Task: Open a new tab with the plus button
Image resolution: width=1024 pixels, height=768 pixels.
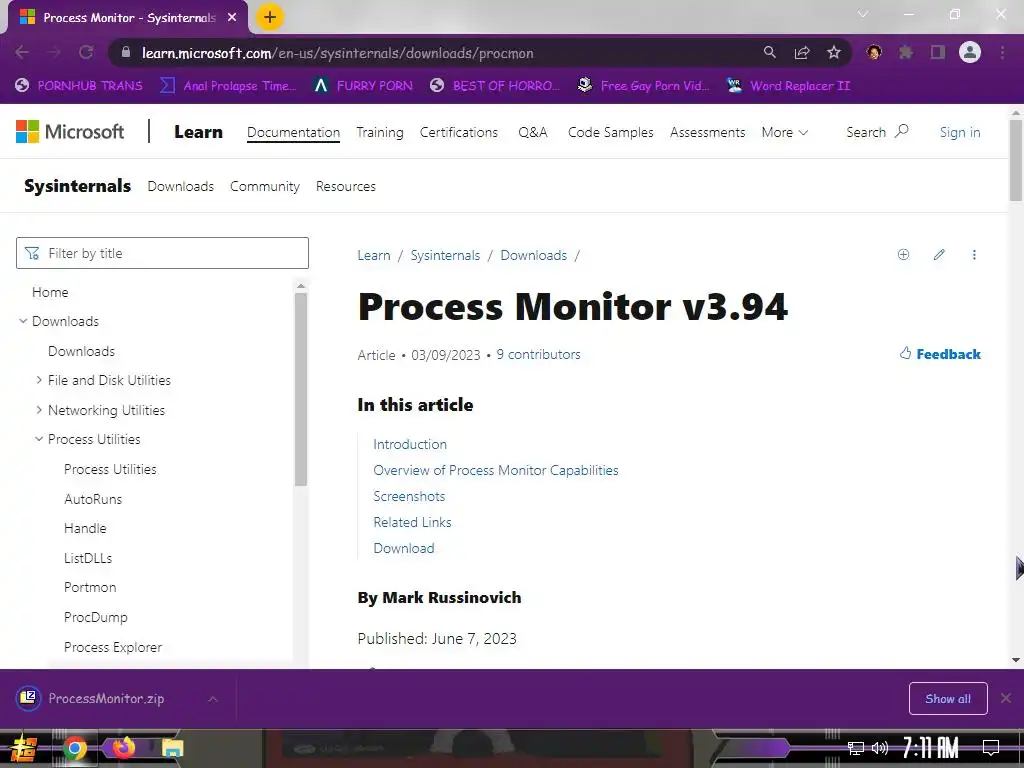Action: (270, 18)
